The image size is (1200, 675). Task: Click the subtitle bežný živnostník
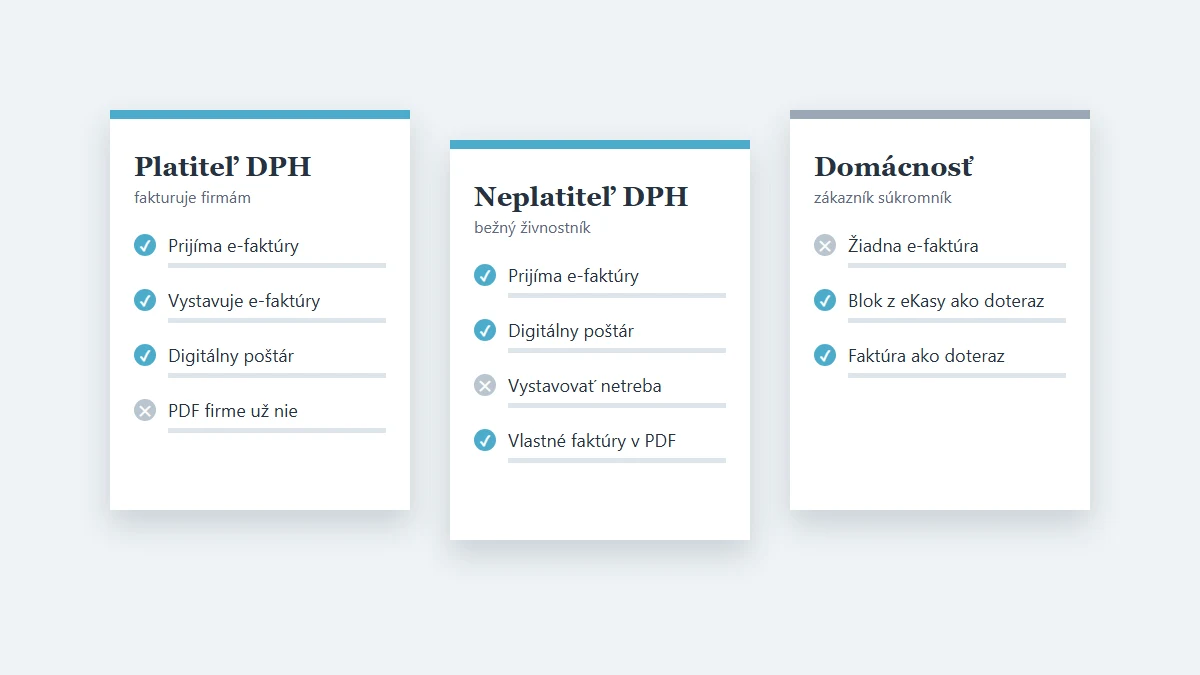tap(532, 228)
